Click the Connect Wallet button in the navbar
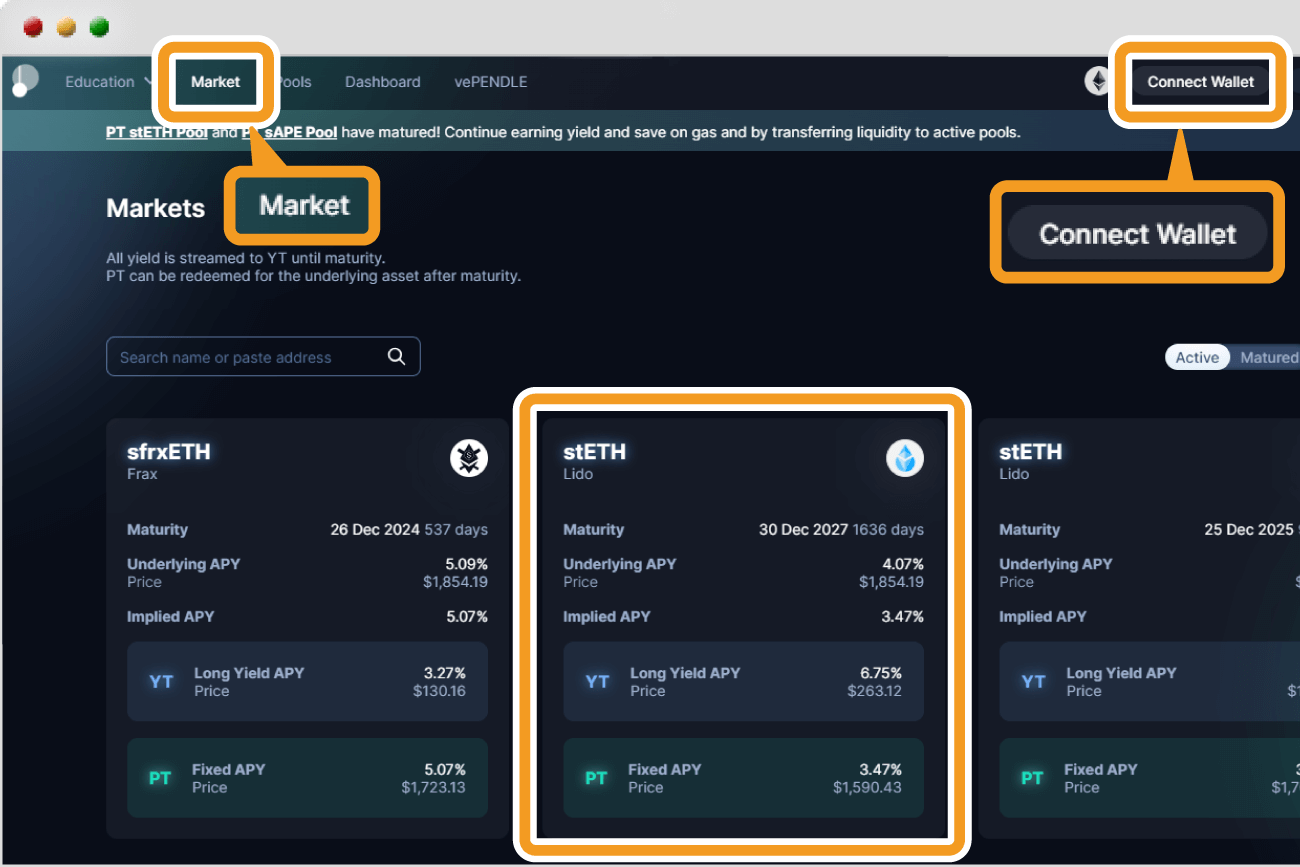The width and height of the screenshot is (1300, 867). [1200, 82]
